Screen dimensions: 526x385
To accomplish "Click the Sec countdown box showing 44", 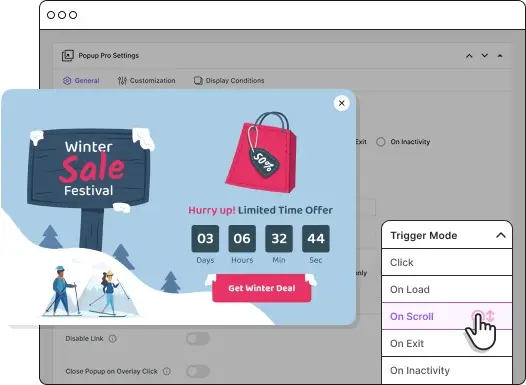I will pyautogui.click(x=316, y=238).
